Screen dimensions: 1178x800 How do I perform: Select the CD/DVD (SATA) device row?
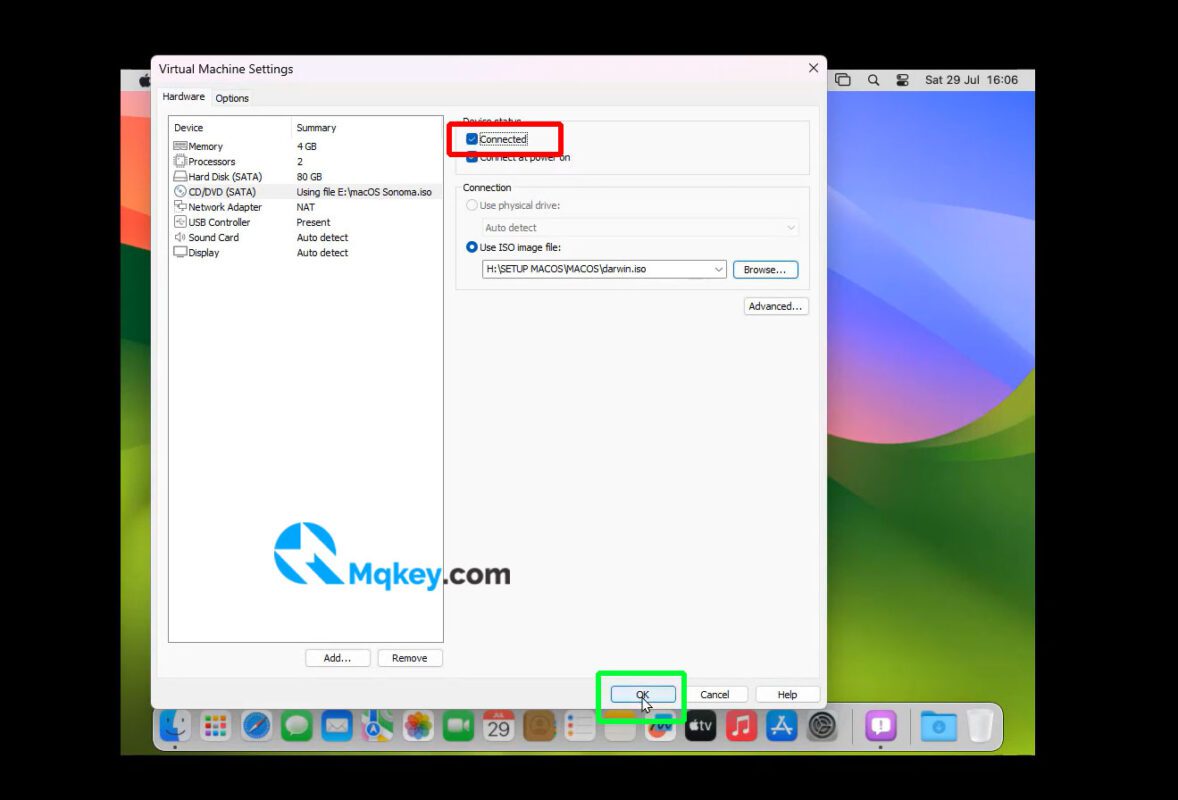(x=306, y=192)
